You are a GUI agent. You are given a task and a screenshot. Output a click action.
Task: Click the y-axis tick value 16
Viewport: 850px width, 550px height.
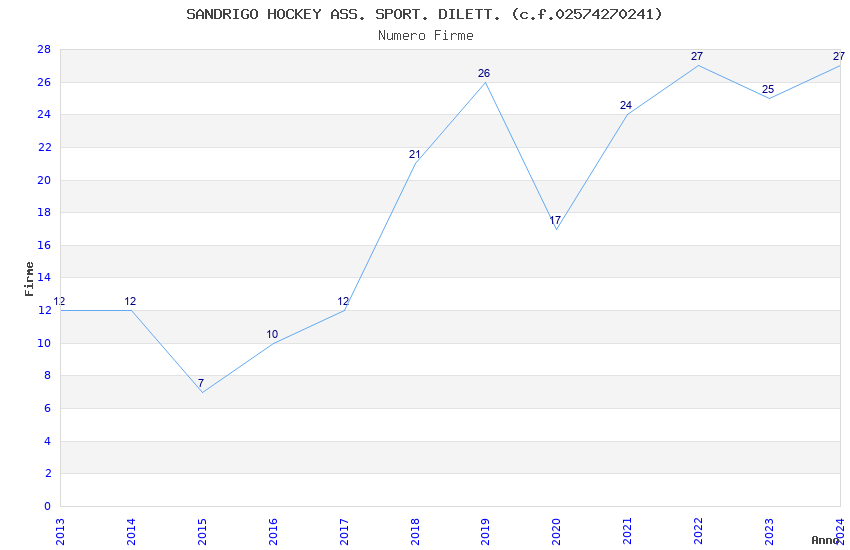pos(44,245)
